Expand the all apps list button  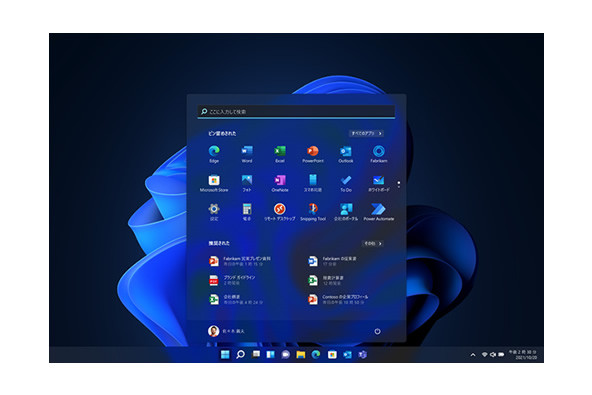[x=366, y=133]
